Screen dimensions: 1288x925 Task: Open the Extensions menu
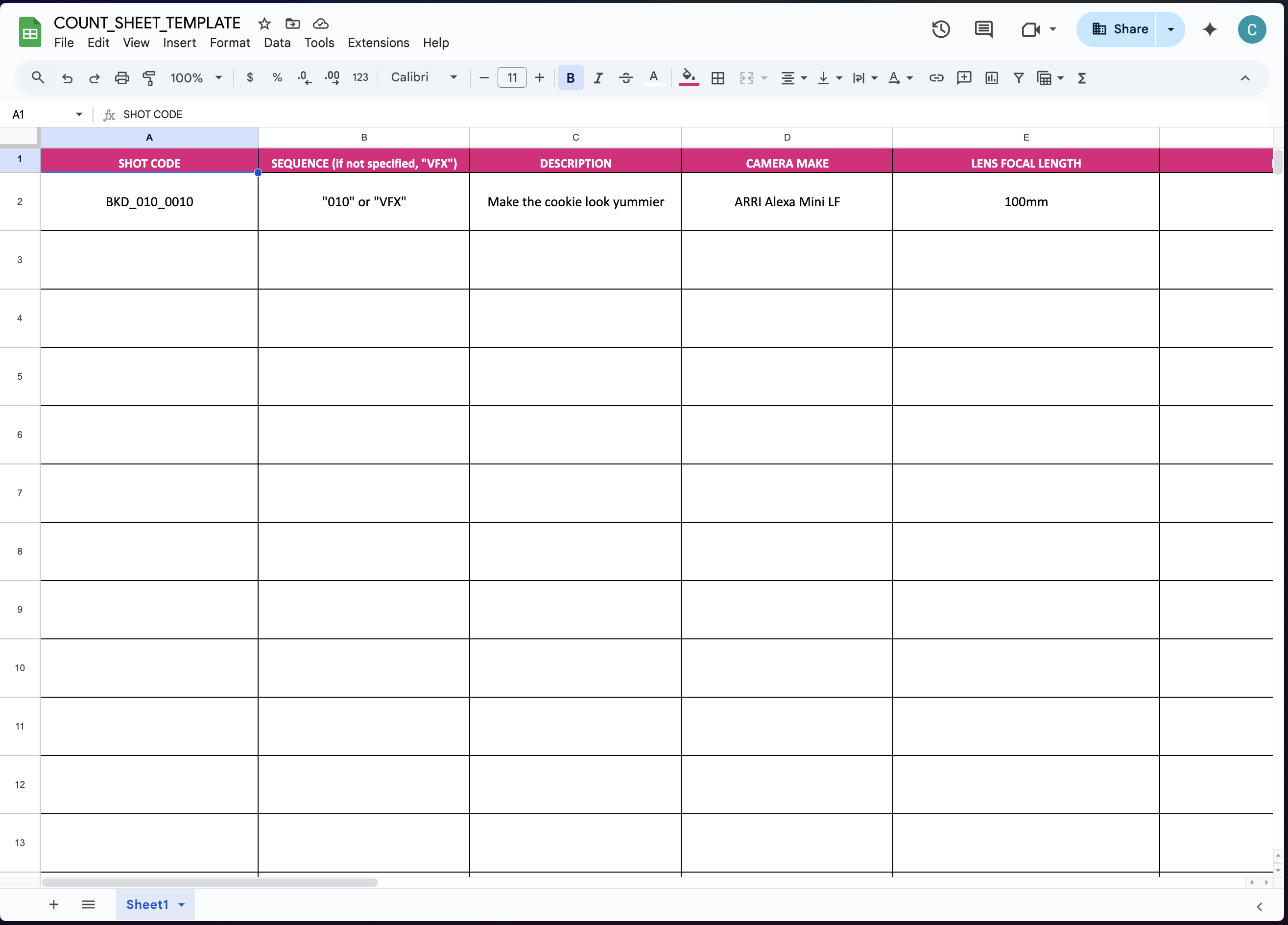(378, 43)
